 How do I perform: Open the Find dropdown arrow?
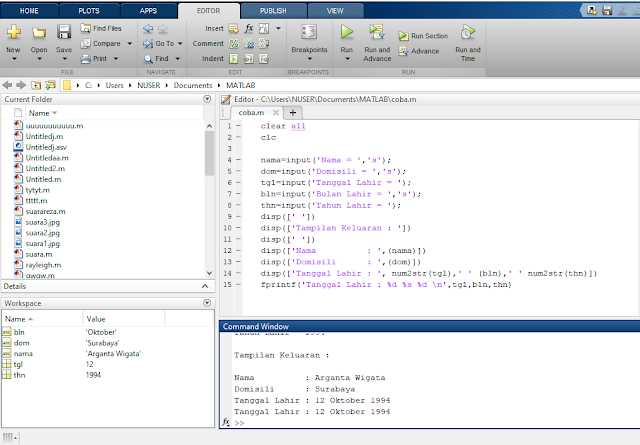coord(178,59)
